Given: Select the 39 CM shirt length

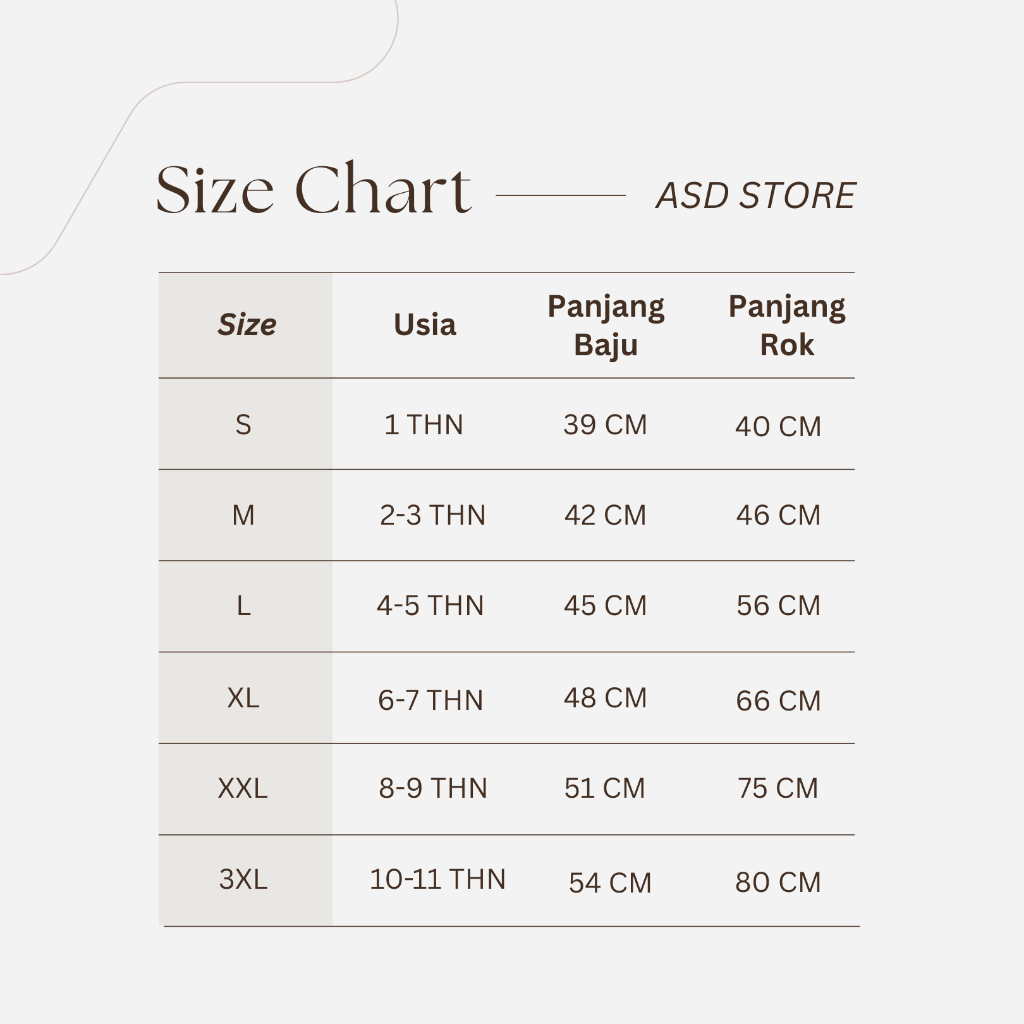Looking at the screenshot, I should (x=605, y=425).
